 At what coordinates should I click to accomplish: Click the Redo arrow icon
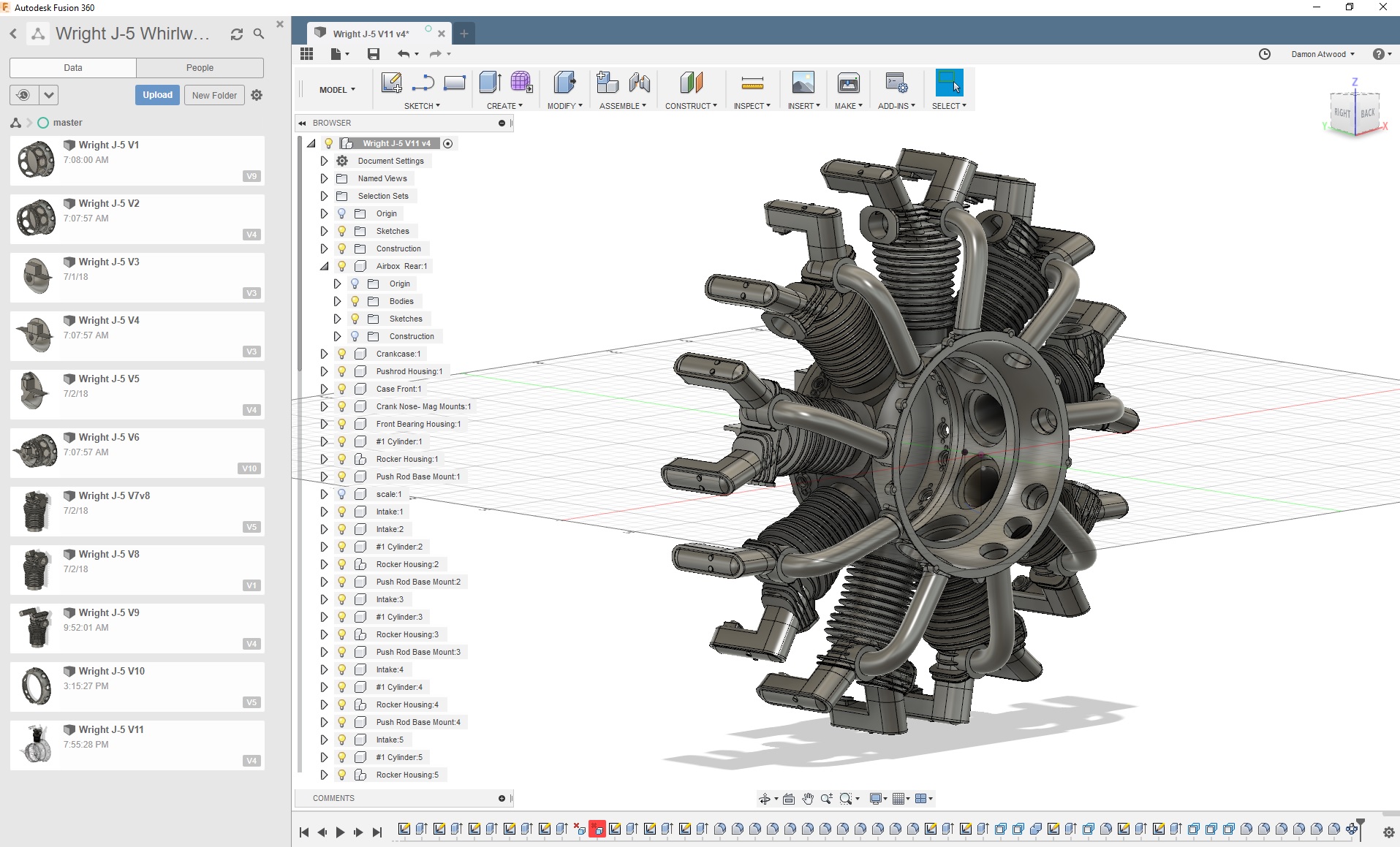(x=436, y=54)
